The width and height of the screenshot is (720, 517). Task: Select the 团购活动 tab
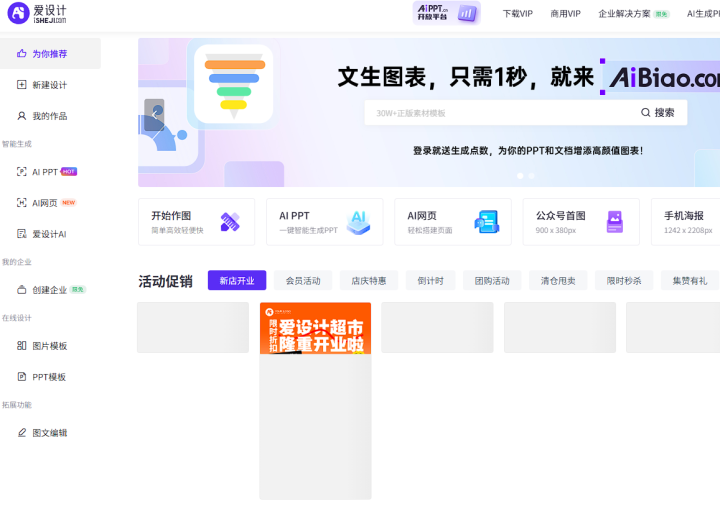[492, 281]
